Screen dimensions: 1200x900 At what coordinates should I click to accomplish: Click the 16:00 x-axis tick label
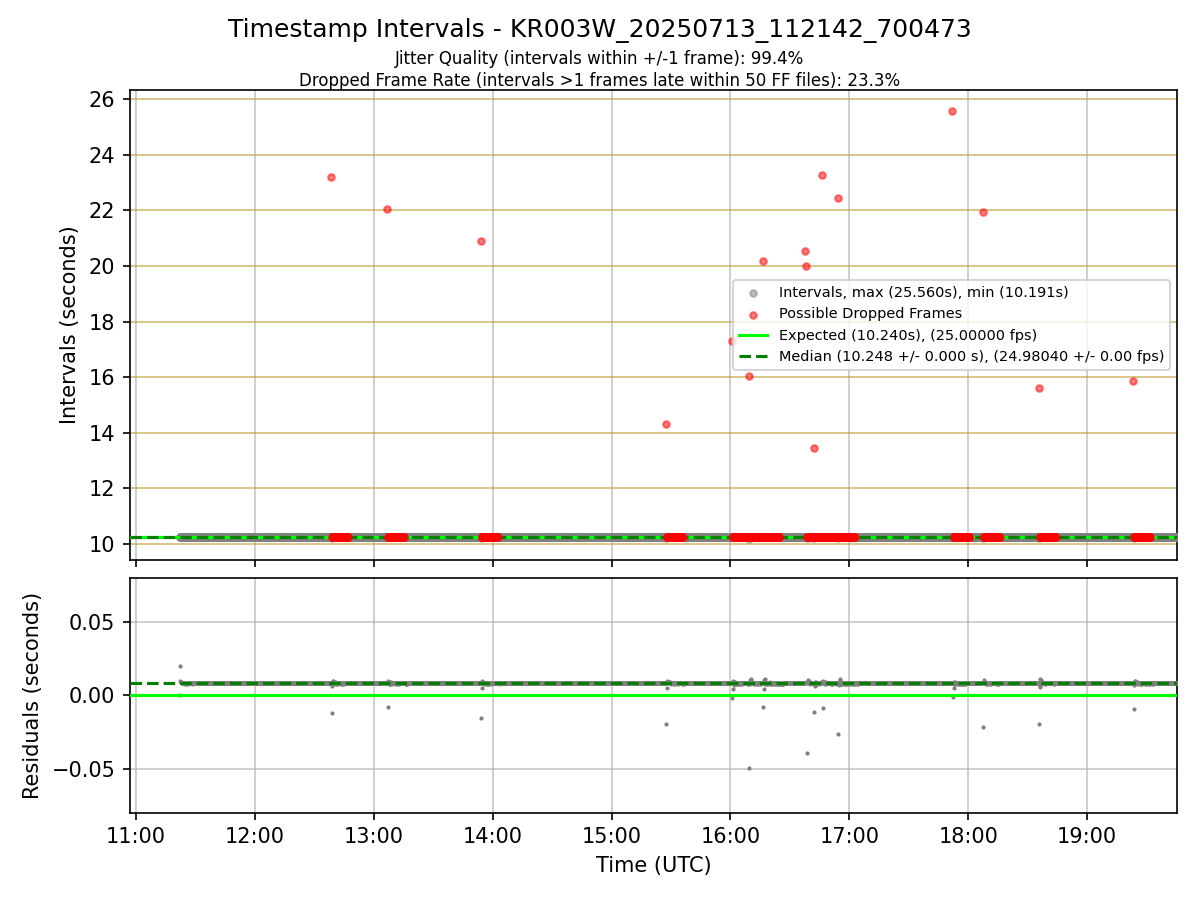730,834
